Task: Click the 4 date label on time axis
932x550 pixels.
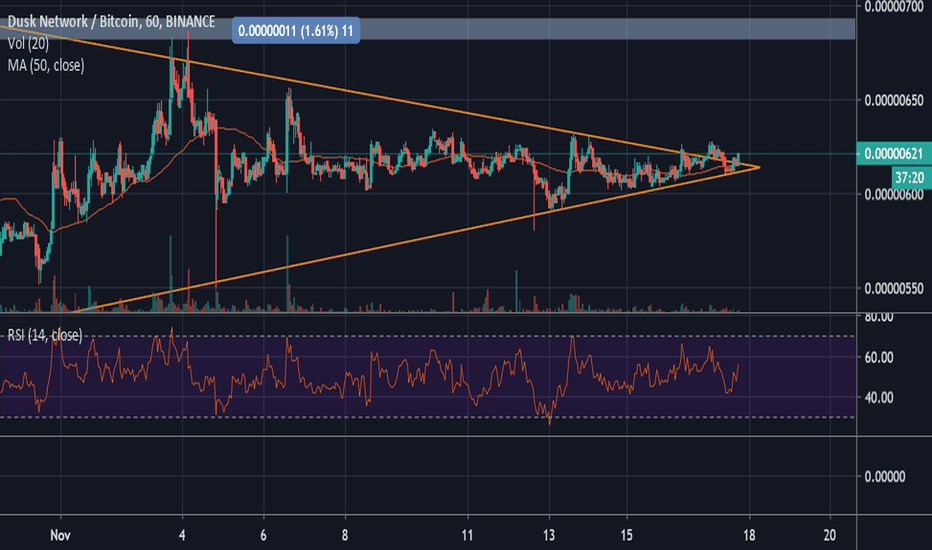Action: click(182, 535)
